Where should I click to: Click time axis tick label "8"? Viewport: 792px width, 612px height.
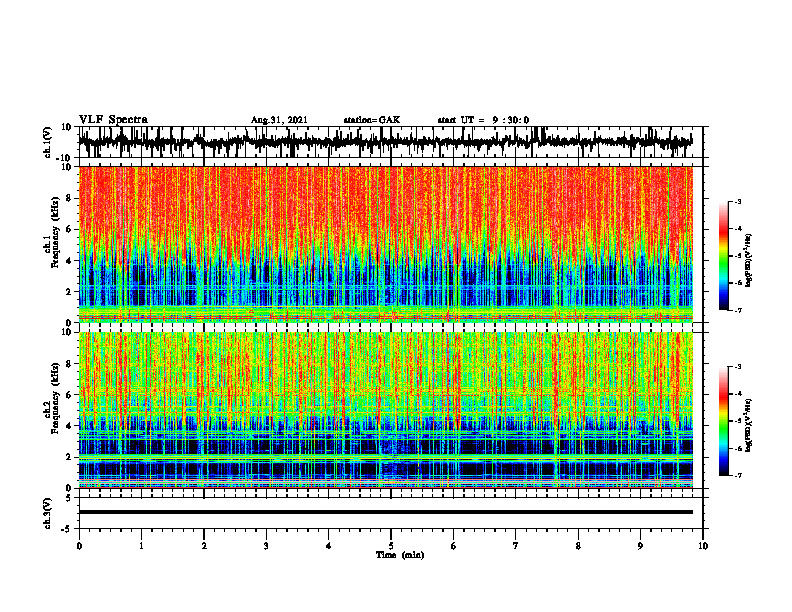578,546
